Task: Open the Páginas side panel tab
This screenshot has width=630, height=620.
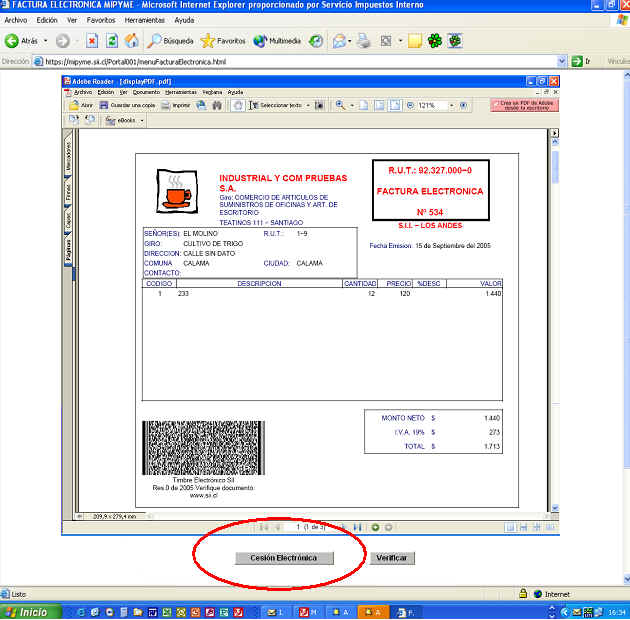Action: tap(68, 250)
